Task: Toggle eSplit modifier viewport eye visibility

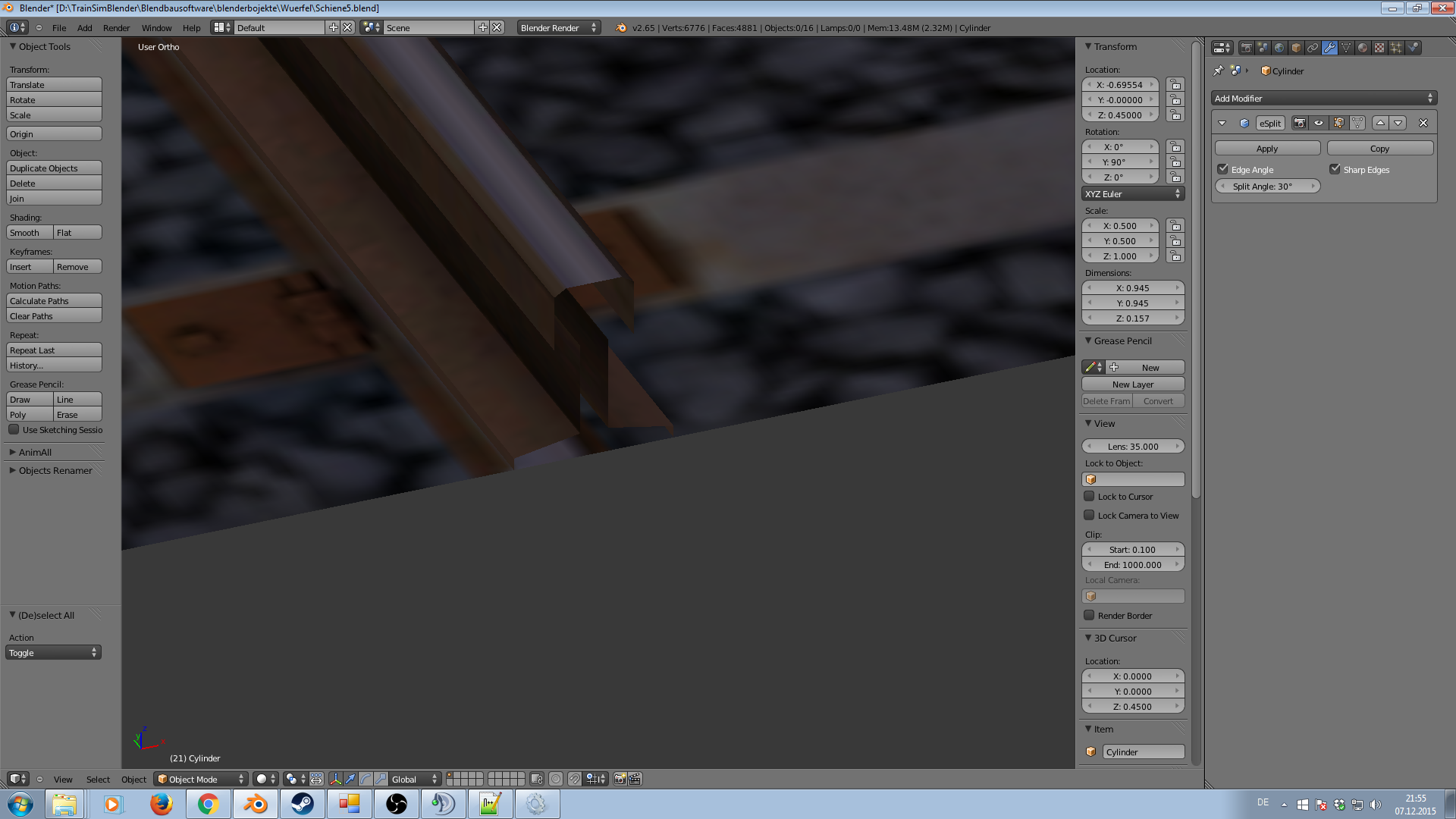Action: coord(1319,123)
